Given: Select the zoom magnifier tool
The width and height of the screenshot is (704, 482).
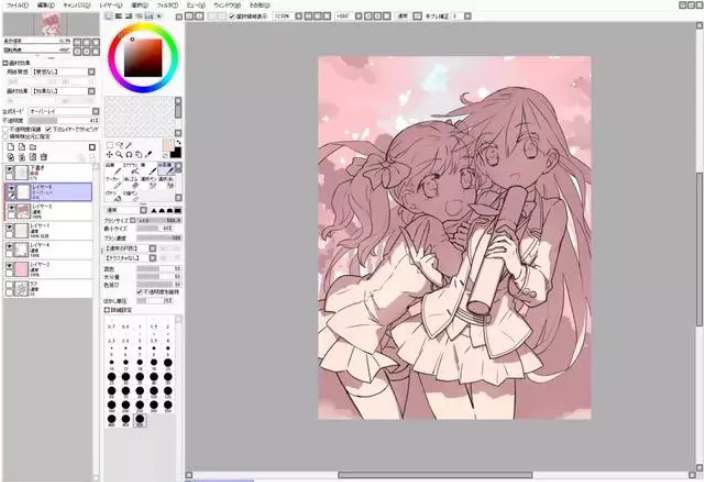Looking at the screenshot, I should tap(119, 154).
